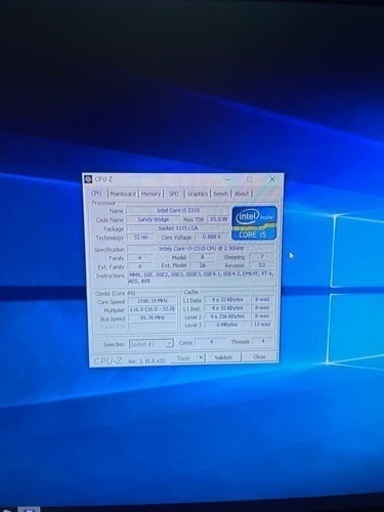Click the Close button at bottom
This screenshot has width=384, height=512.
tap(259, 357)
